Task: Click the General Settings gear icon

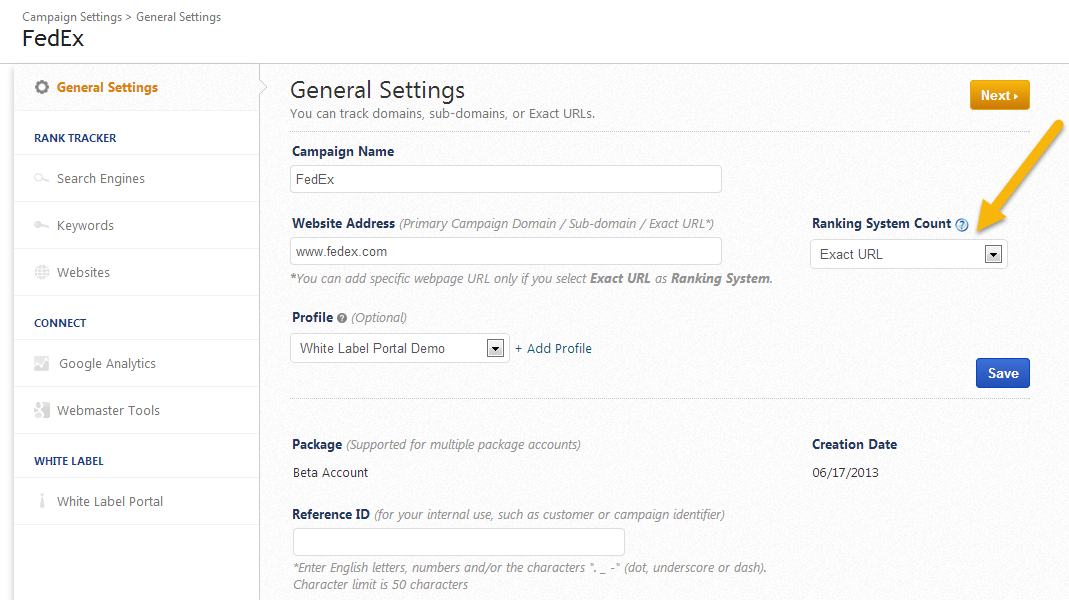Action: click(x=42, y=87)
